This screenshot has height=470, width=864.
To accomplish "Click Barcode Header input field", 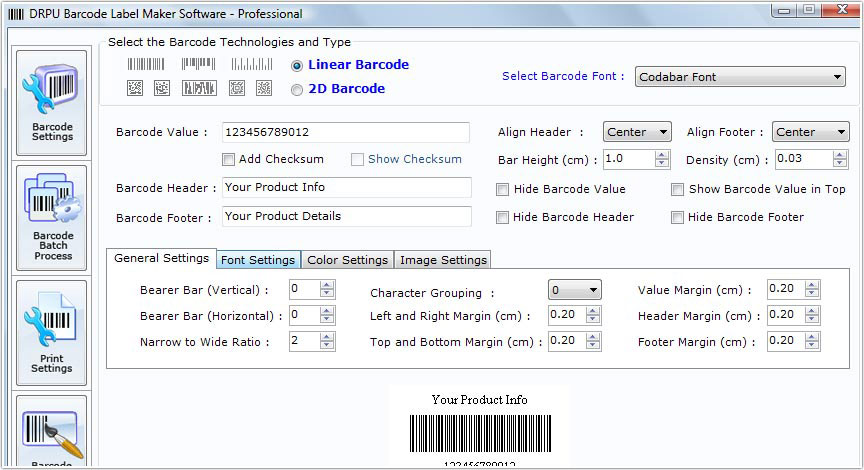I will point(347,187).
